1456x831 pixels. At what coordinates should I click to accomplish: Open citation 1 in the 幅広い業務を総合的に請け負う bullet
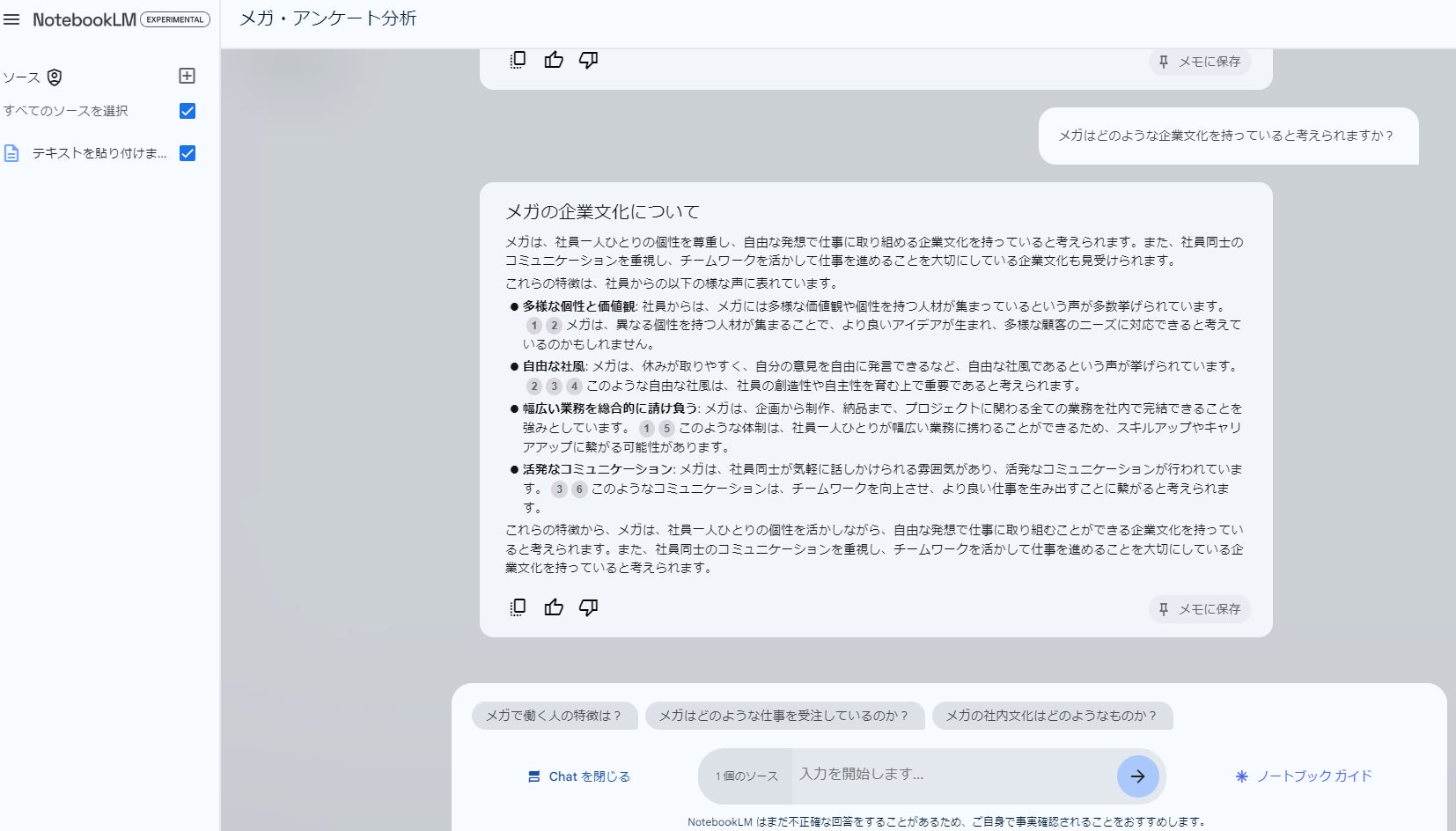pos(647,429)
